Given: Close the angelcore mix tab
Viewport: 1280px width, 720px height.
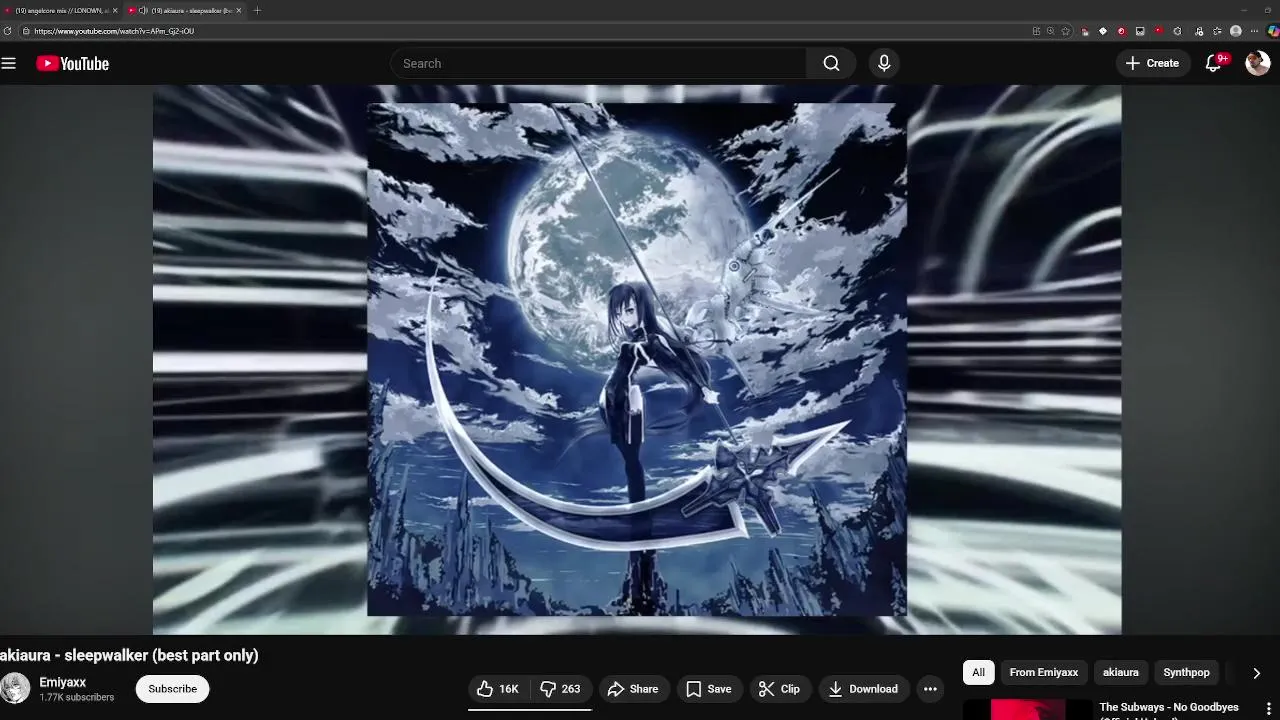Looking at the screenshot, I should click(x=115, y=10).
